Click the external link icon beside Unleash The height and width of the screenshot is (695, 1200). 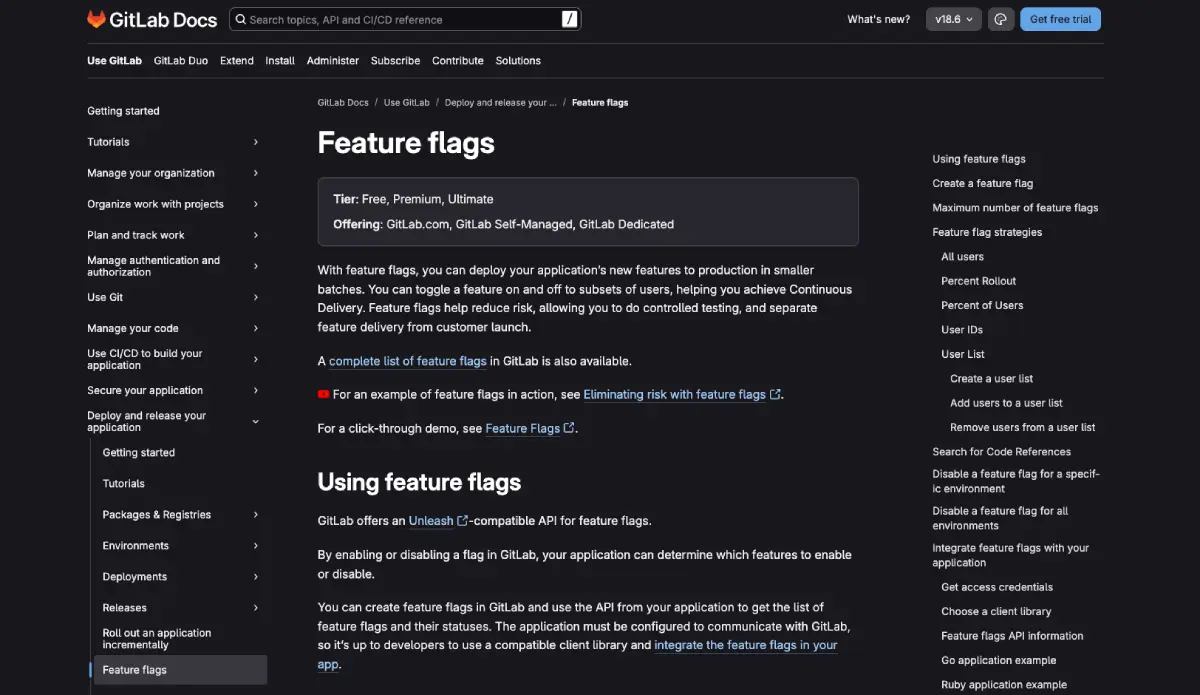tap(460, 520)
